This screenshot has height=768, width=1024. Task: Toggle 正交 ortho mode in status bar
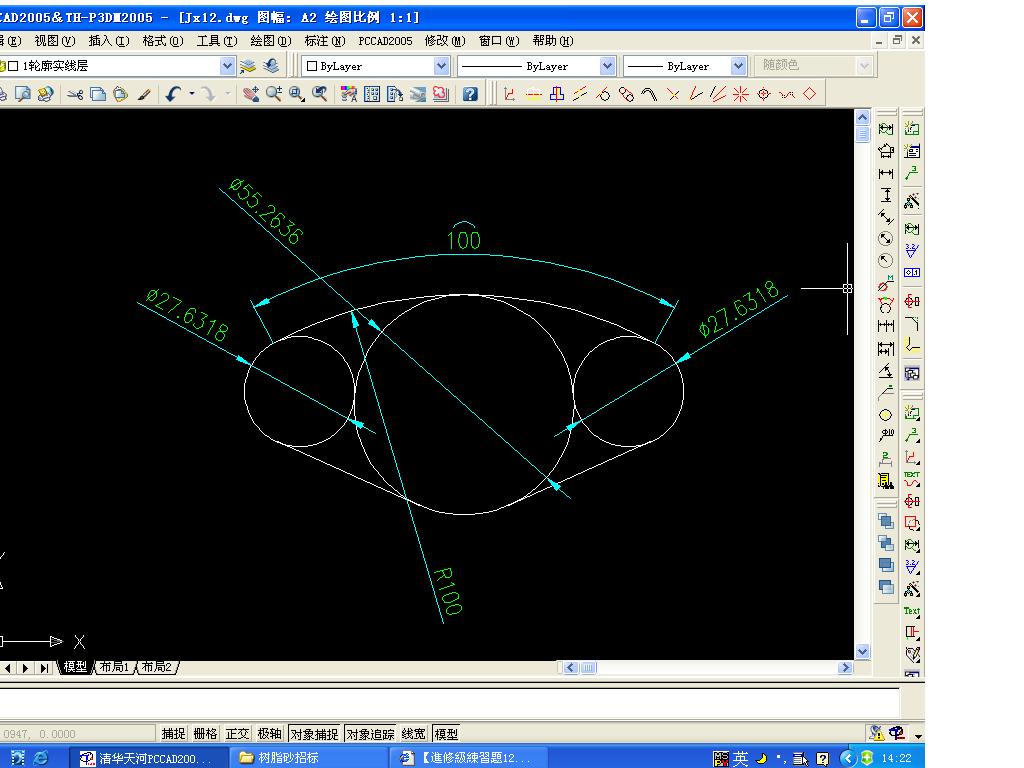click(237, 733)
